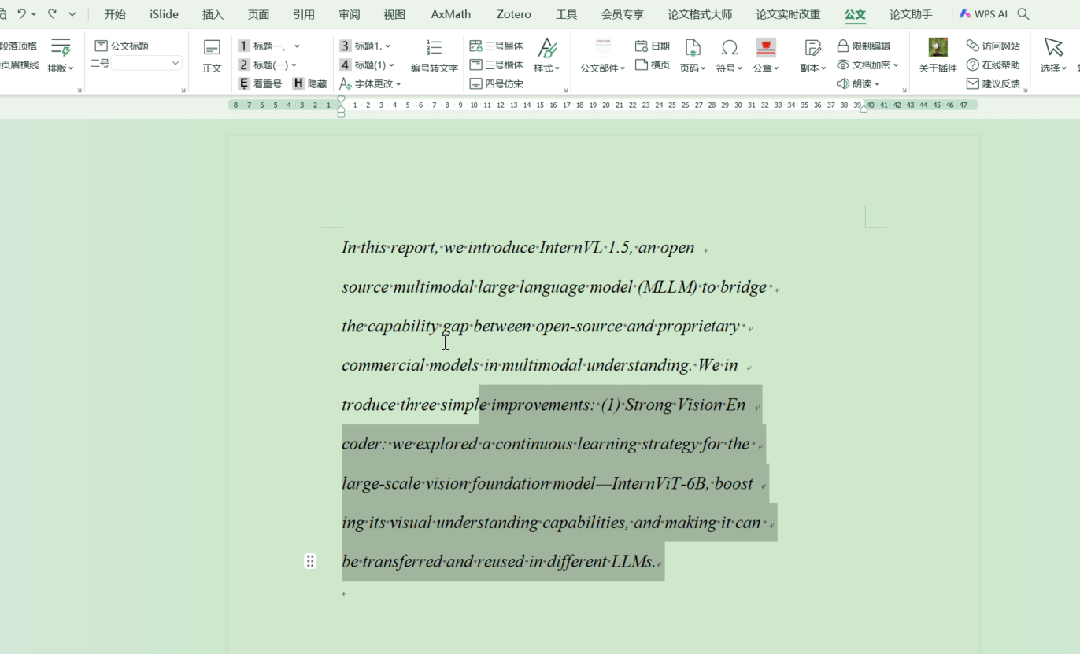Screen dimensions: 1080x654
Task: Click the first-line indent marker on the ruler
Action: pyautogui.click(x=341, y=101)
